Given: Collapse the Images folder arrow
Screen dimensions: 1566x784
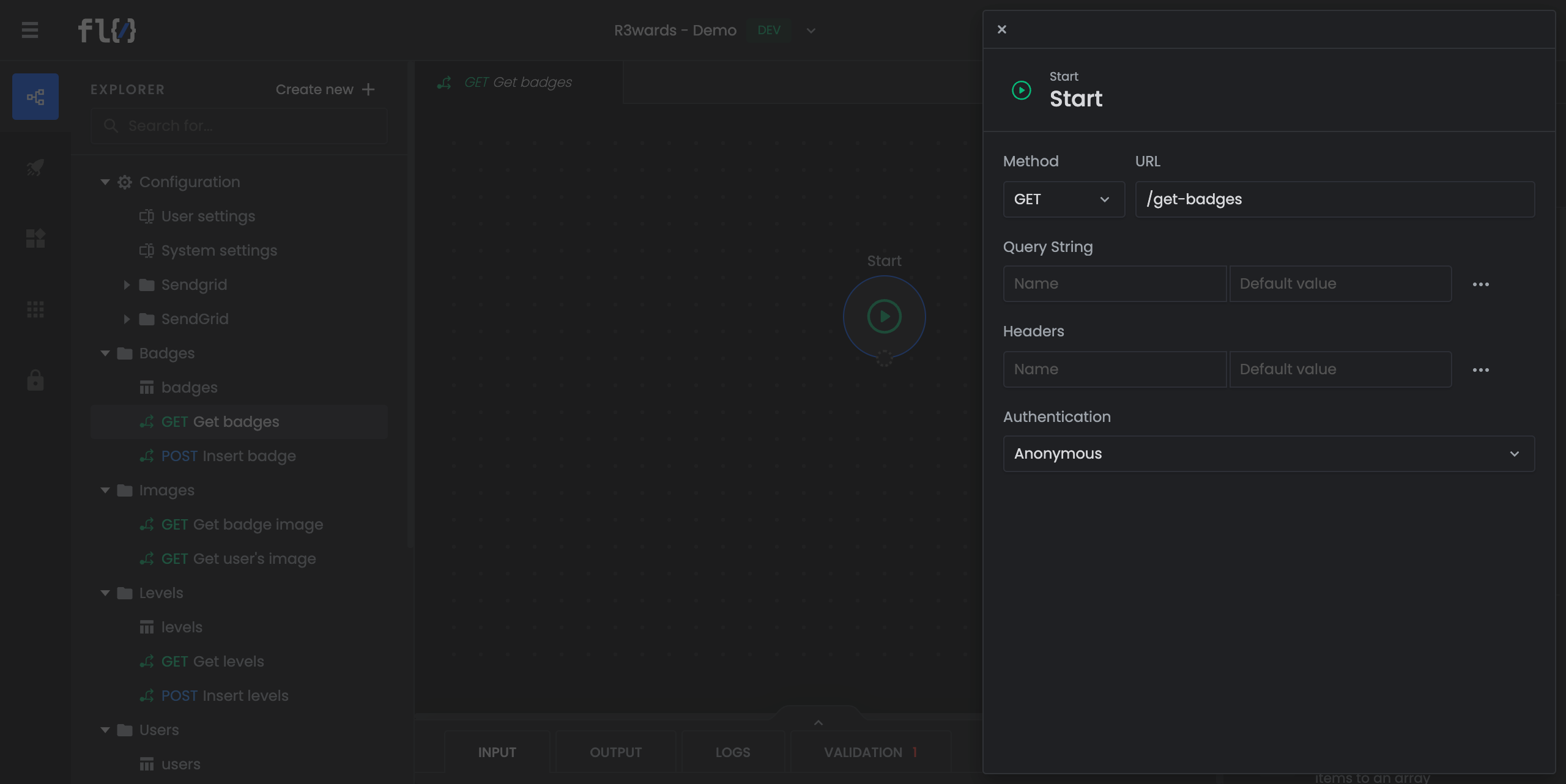Looking at the screenshot, I should 105,490.
